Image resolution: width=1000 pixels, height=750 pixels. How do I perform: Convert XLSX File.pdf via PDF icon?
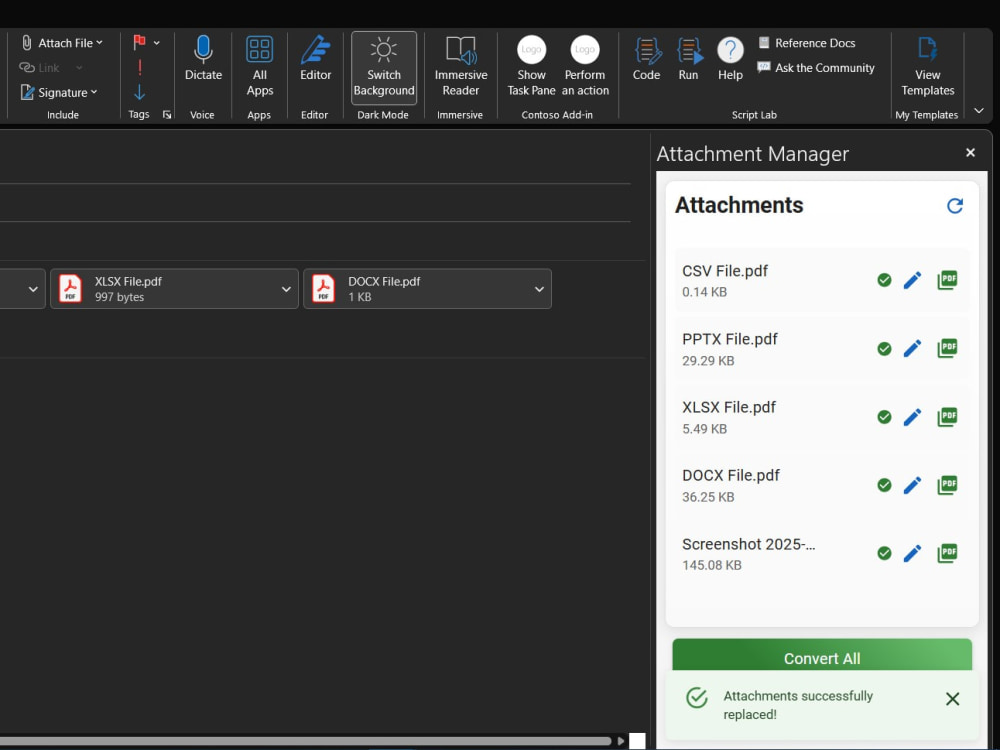tap(948, 417)
